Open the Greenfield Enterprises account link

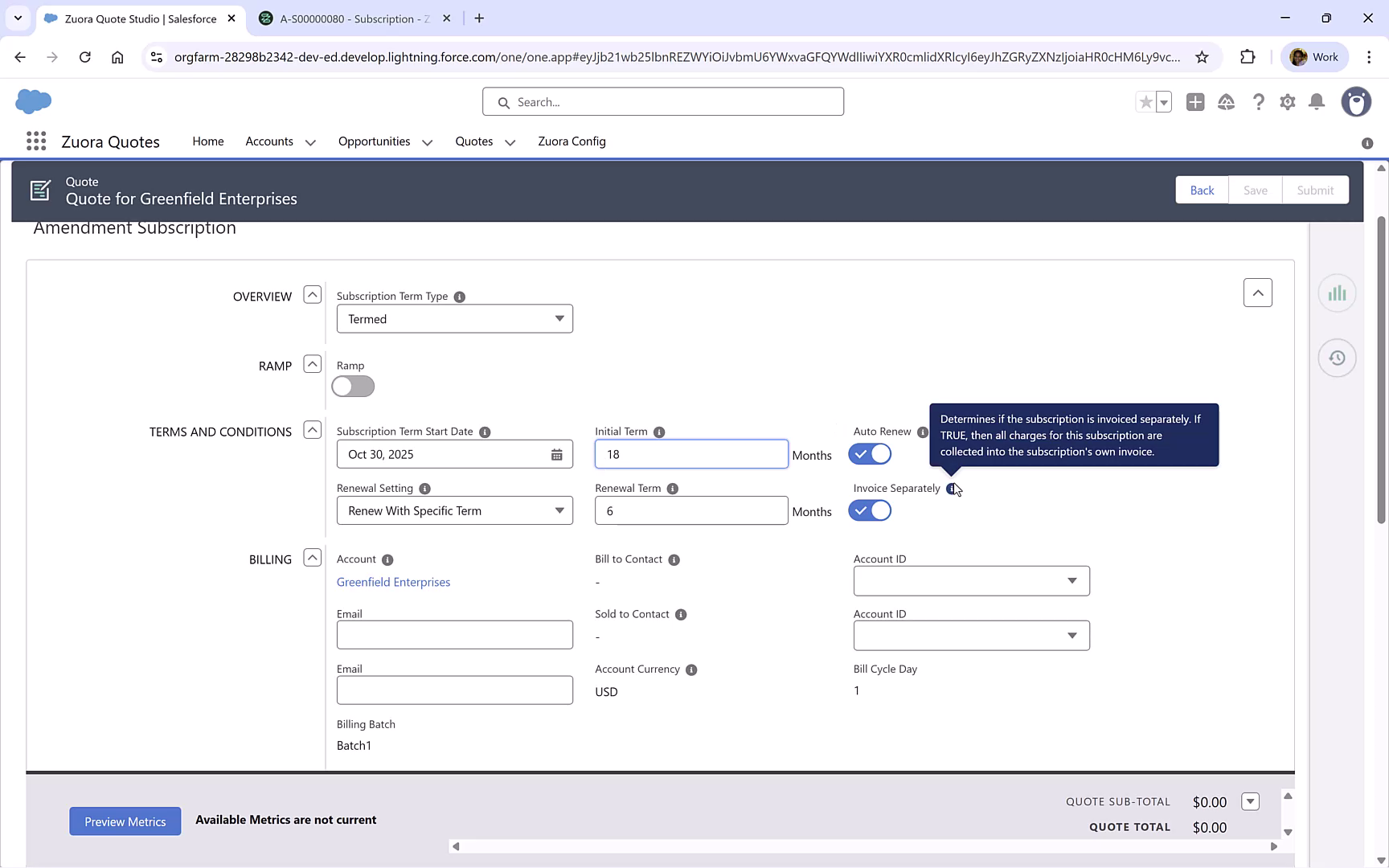(x=393, y=582)
